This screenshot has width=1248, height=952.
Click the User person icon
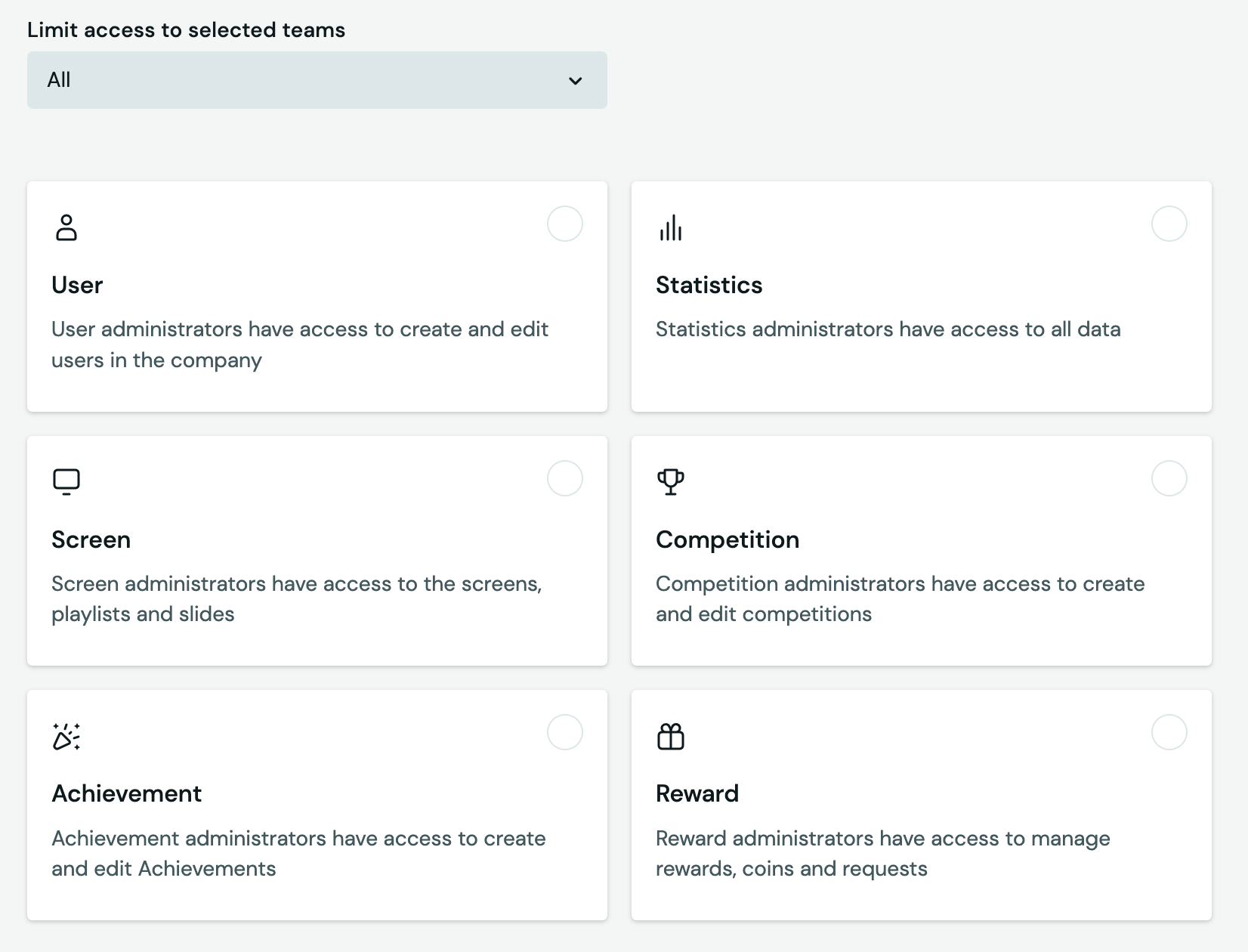(66, 227)
